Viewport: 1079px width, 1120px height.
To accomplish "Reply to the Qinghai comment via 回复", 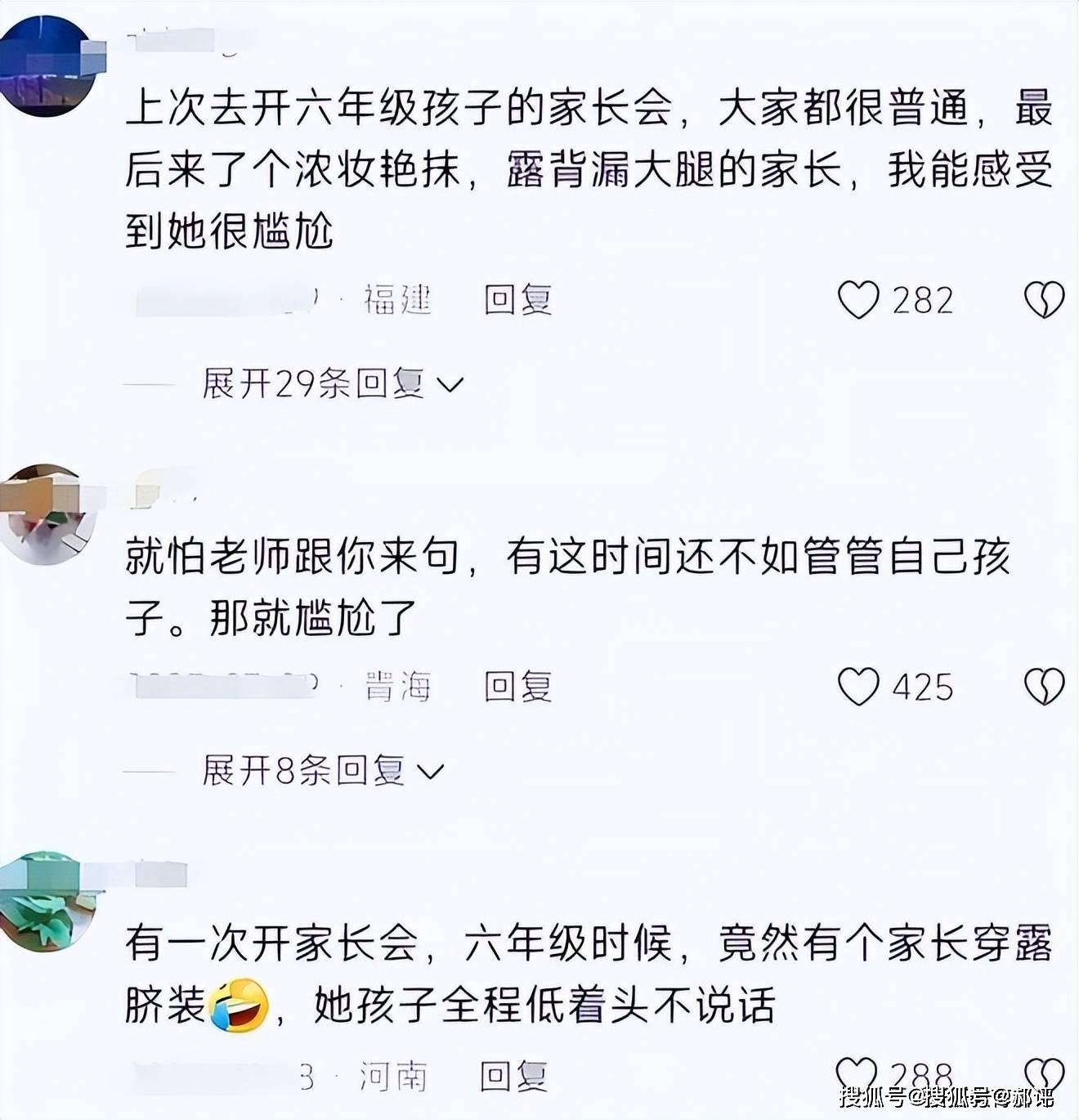I will coord(518,687).
